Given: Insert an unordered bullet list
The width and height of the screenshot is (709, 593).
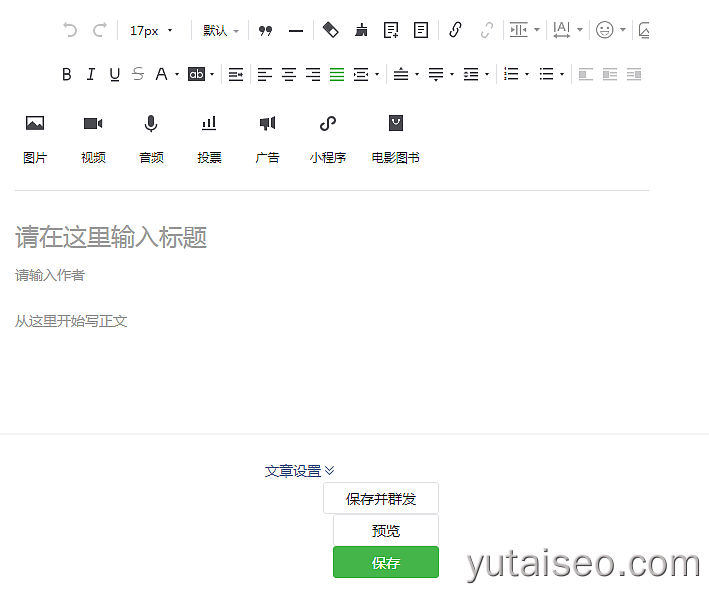Looking at the screenshot, I should point(546,74).
